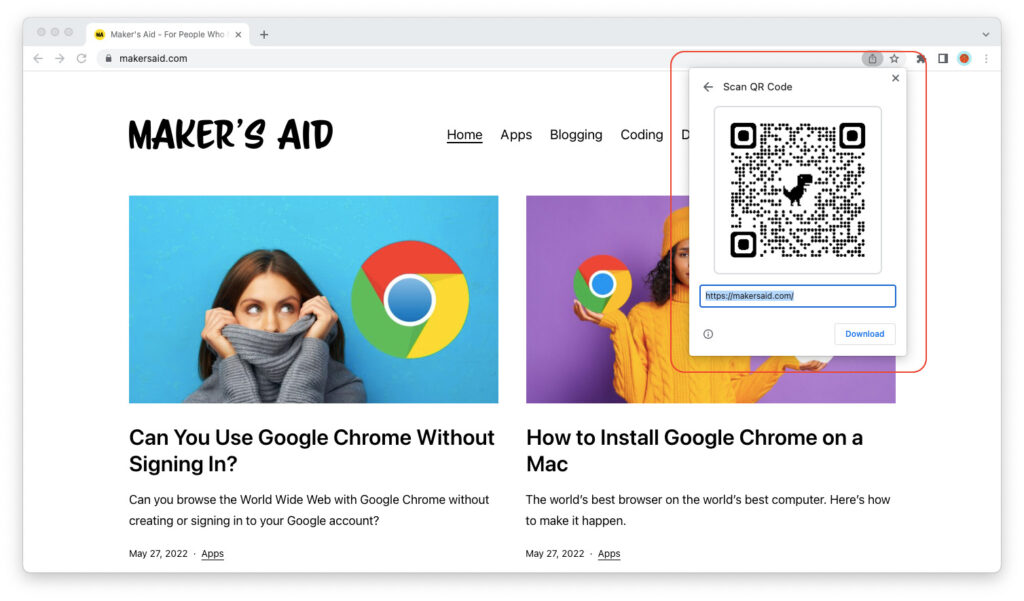
Task: Open the Extensions puzzle icon
Action: 921,59
